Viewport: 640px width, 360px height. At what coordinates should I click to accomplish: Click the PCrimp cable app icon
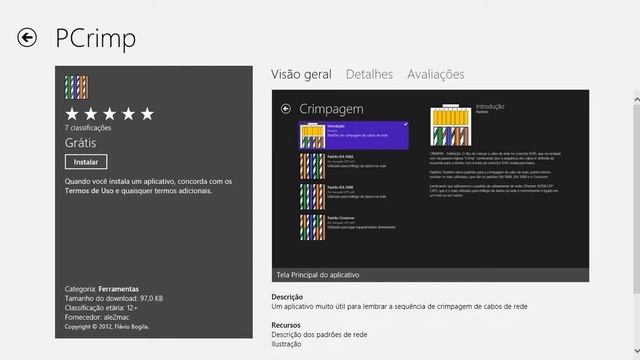[x=76, y=87]
